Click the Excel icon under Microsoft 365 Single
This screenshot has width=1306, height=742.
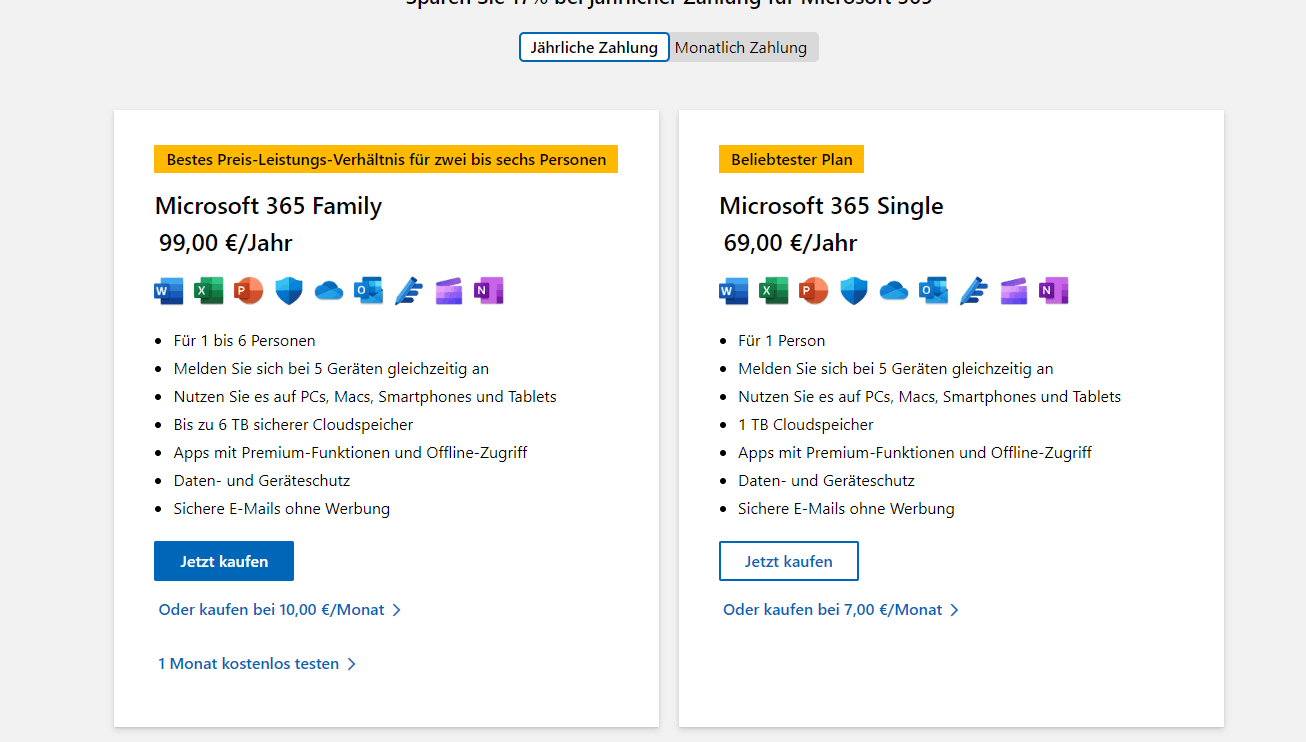coord(774,291)
